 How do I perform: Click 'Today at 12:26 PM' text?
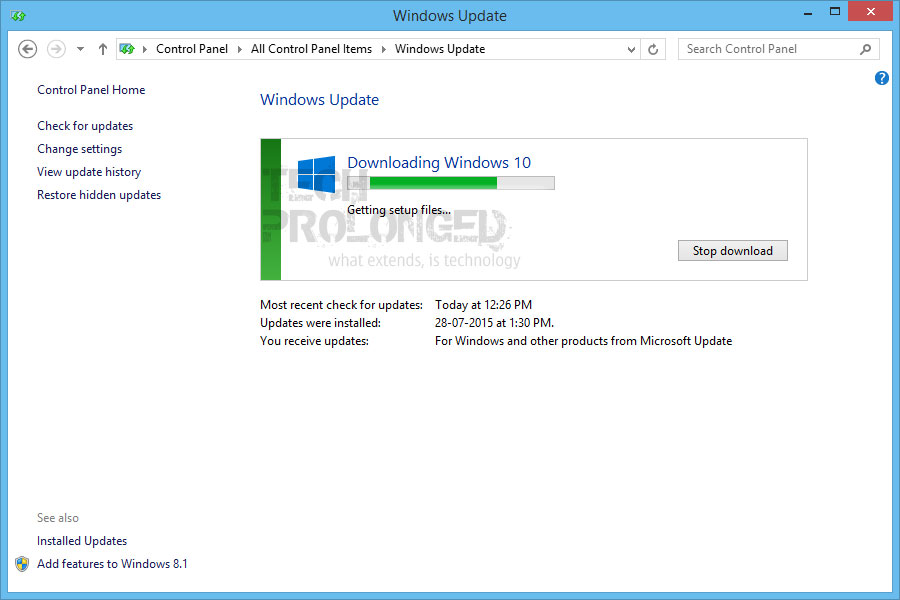pos(483,305)
